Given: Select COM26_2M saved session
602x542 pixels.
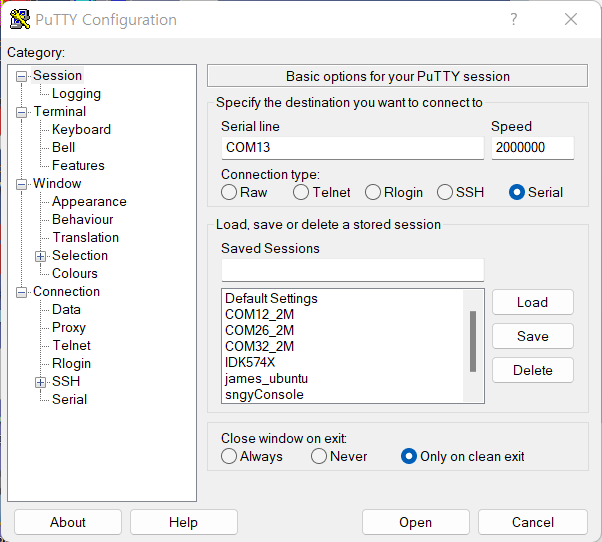Looking at the screenshot, I should point(260,330).
